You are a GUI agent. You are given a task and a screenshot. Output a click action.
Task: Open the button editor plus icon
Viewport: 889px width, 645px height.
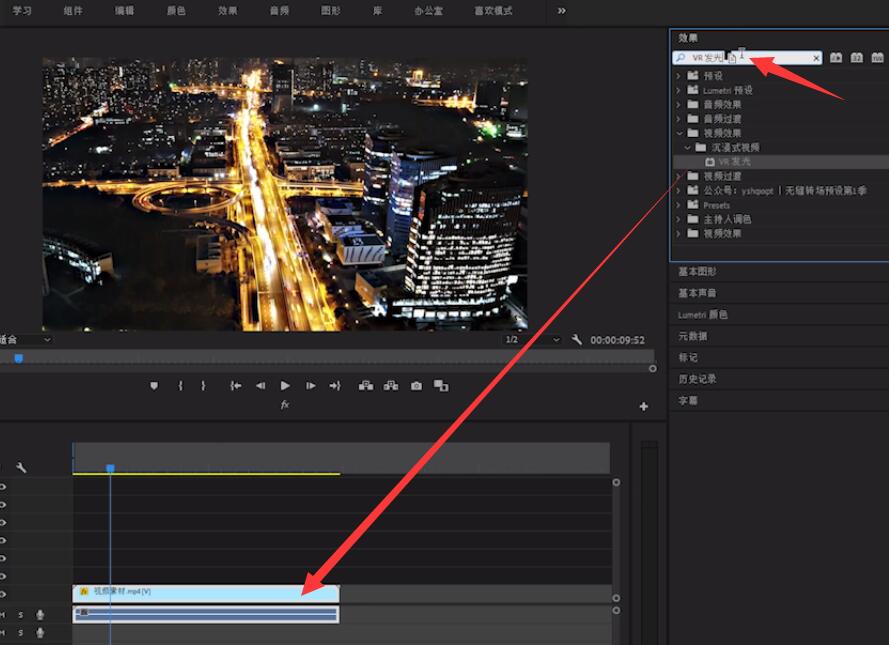(643, 406)
